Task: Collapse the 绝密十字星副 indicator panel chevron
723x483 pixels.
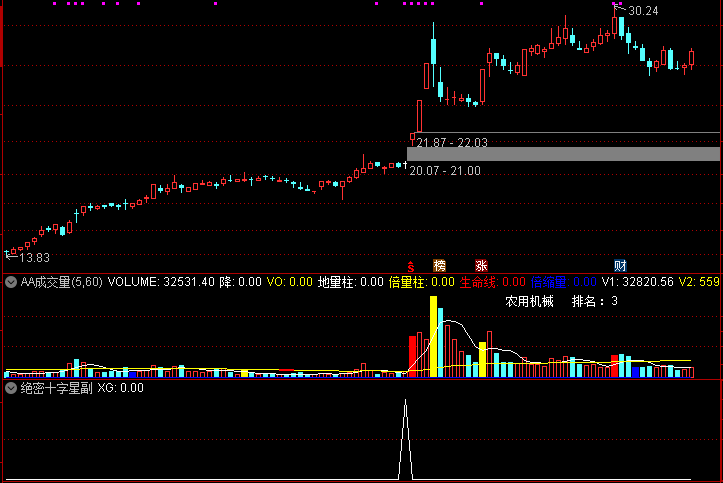Action: (x=11, y=388)
